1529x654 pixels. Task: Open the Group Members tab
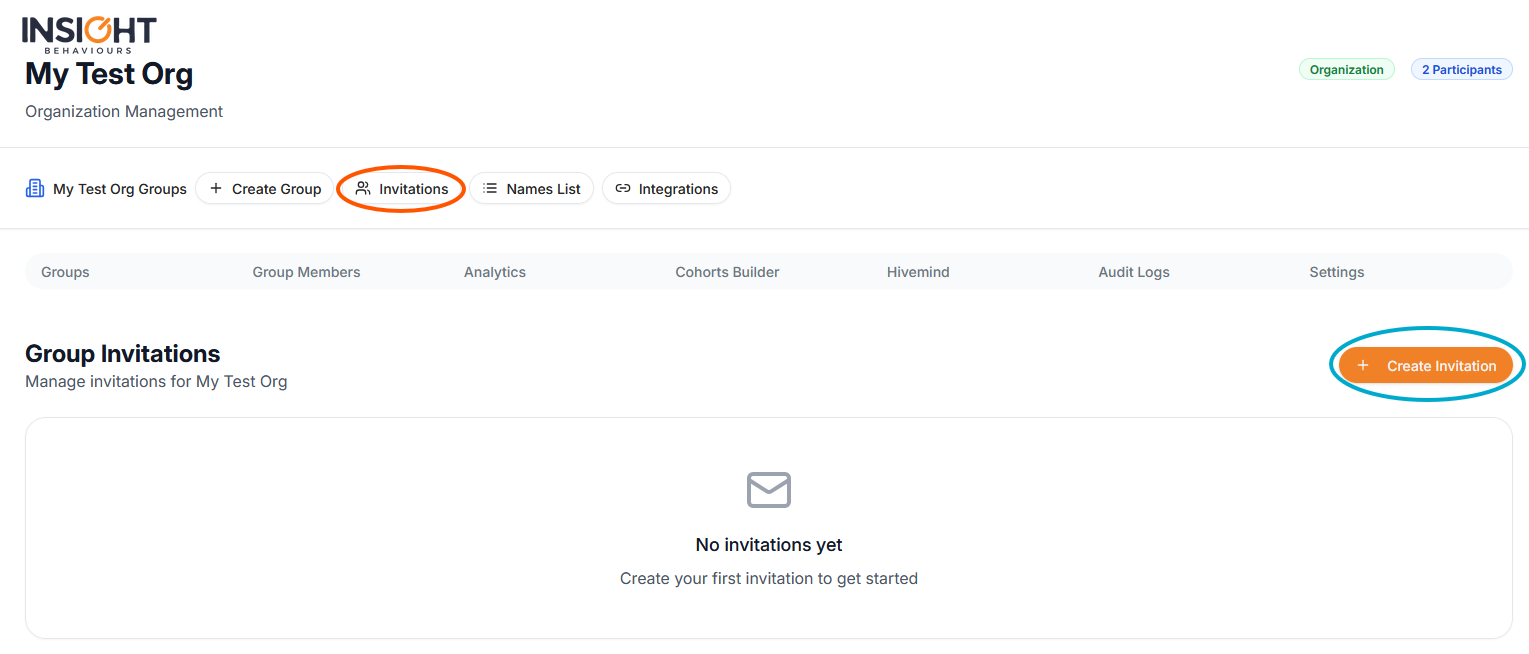point(306,272)
